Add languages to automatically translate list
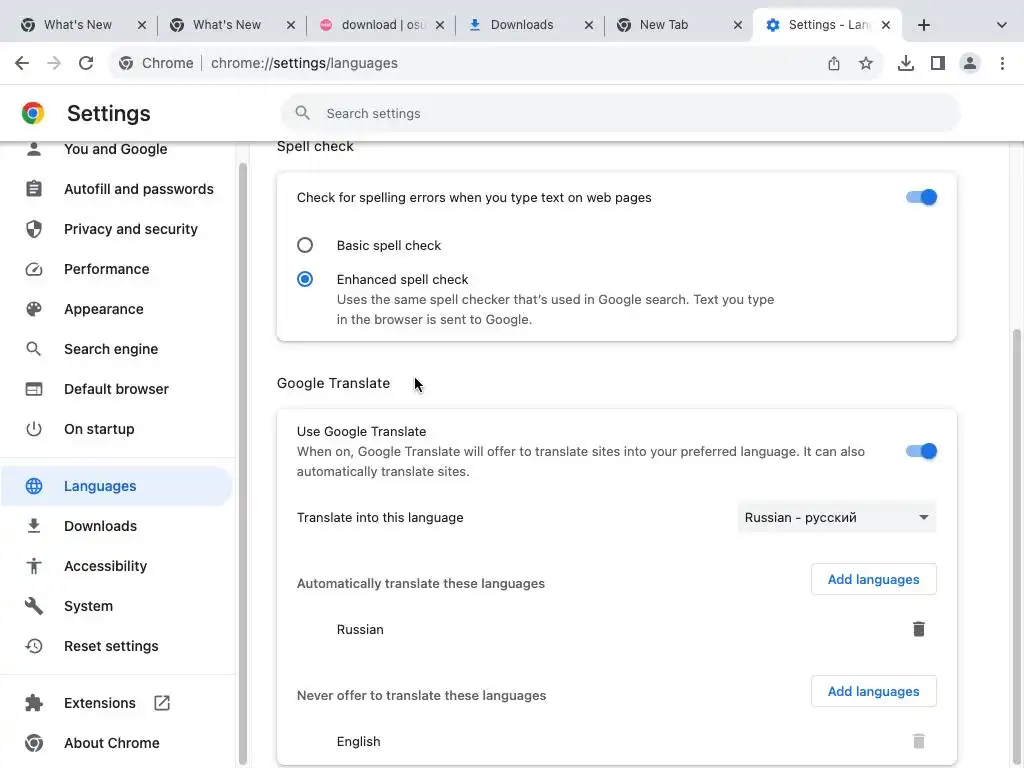 (873, 579)
